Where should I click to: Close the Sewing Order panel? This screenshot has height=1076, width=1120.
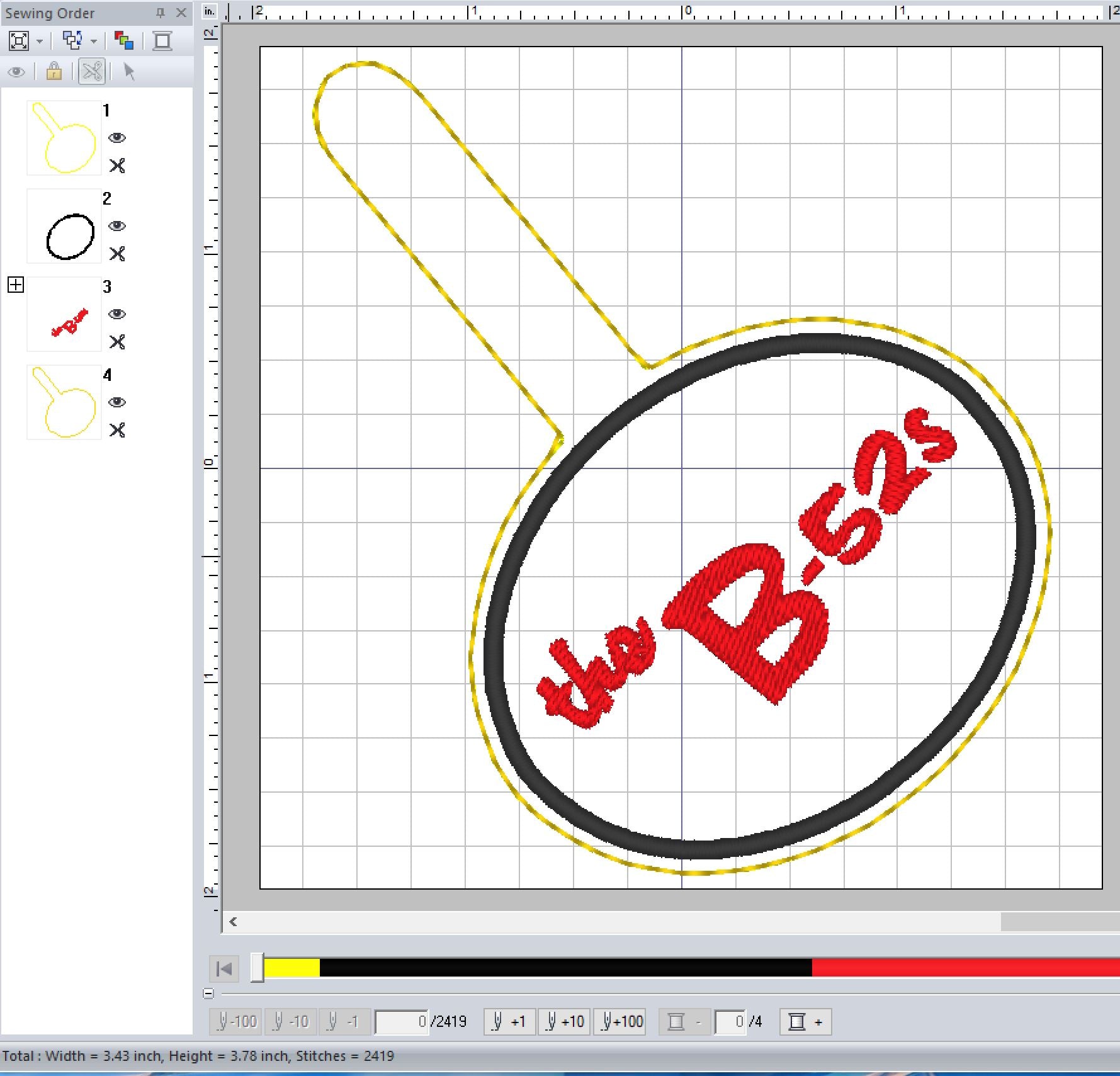(x=181, y=13)
